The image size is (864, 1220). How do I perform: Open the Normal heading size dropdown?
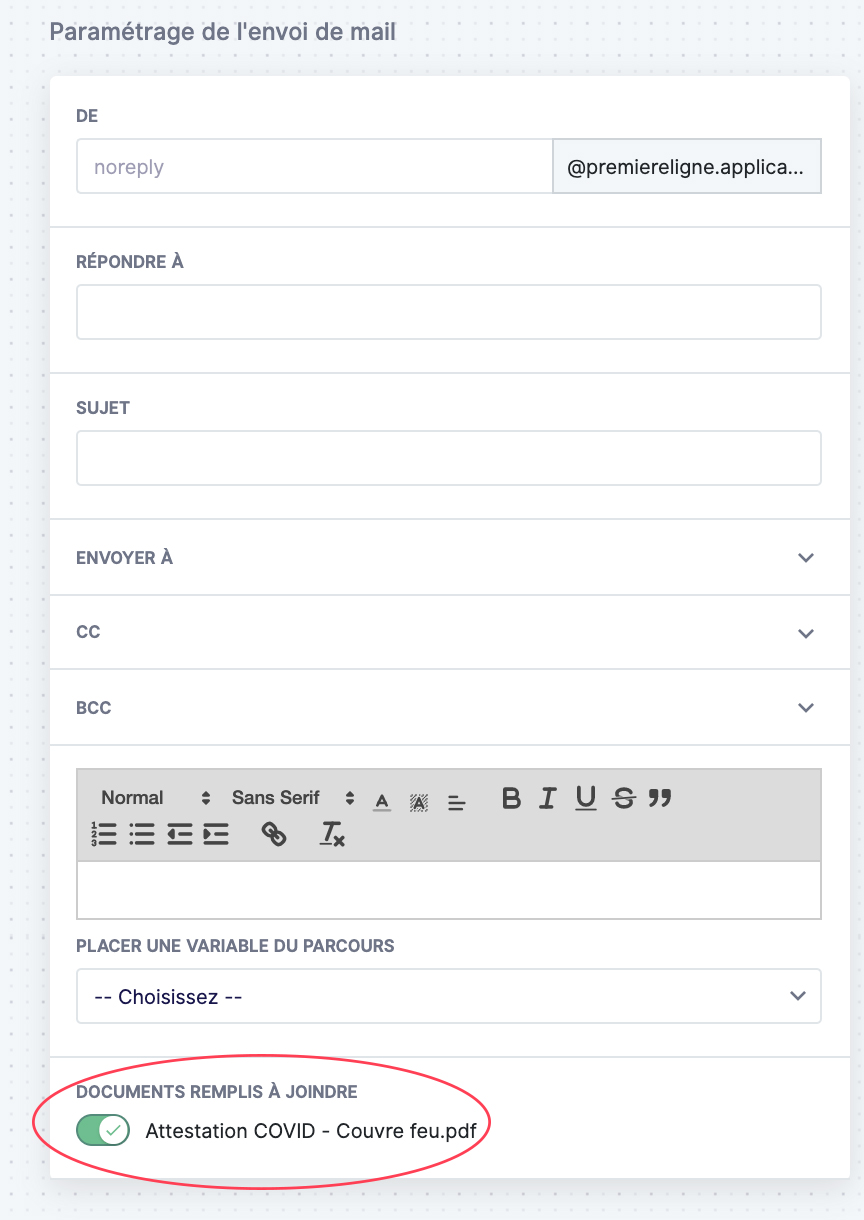pyautogui.click(x=156, y=798)
